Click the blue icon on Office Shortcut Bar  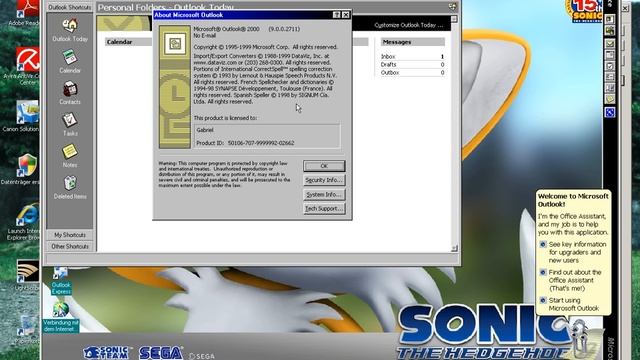point(610,112)
